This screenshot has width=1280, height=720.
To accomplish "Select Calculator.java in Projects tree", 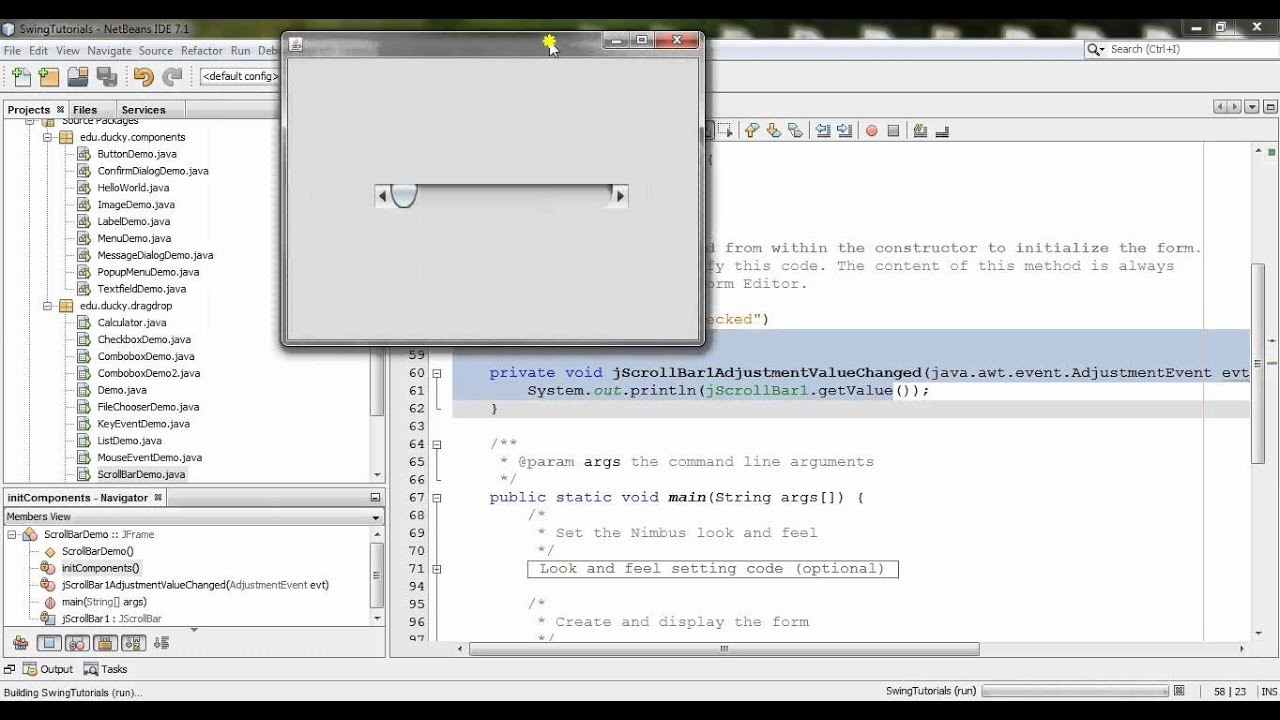I will click(x=132, y=323).
